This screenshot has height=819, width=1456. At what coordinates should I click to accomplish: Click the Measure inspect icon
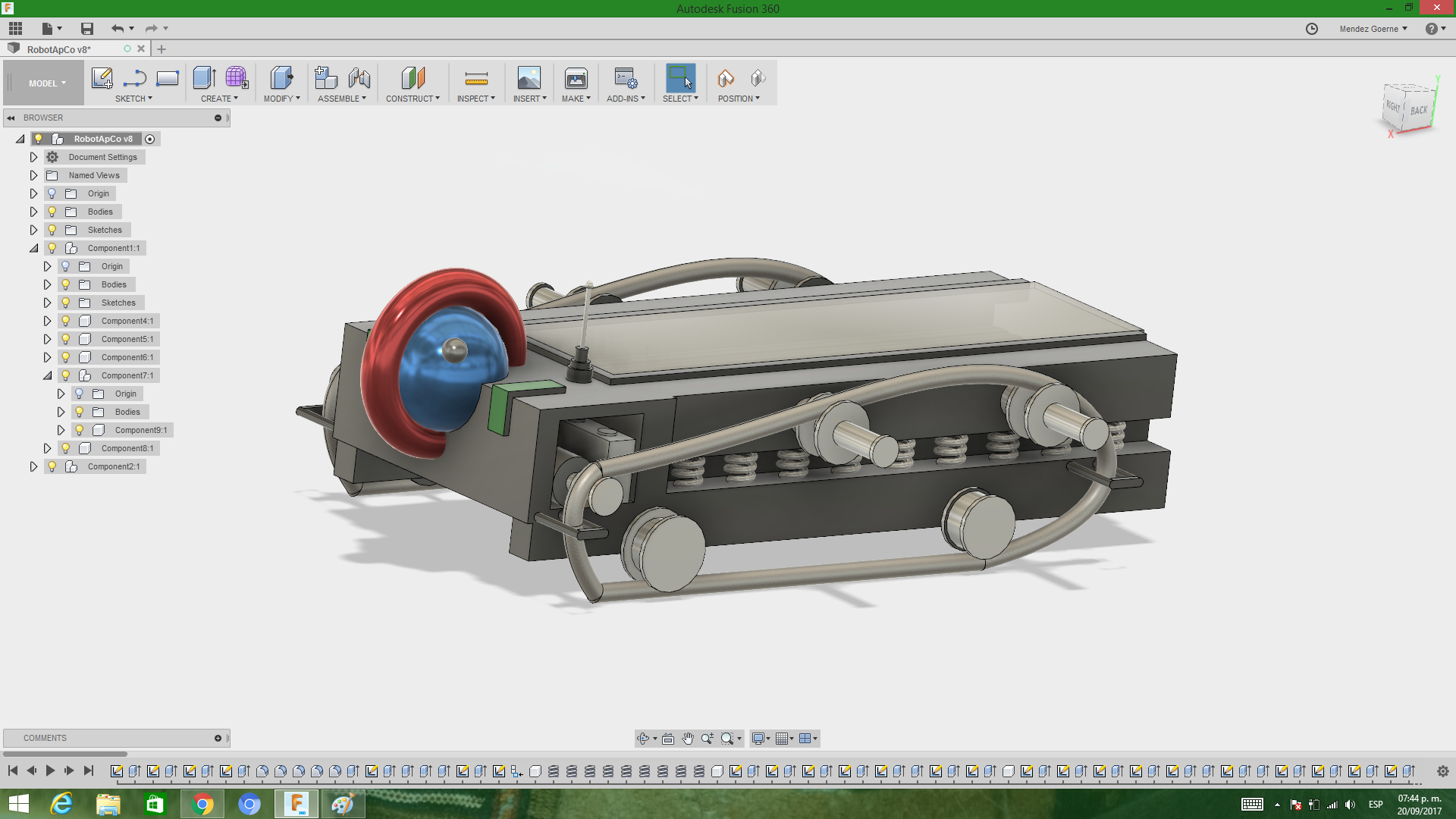476,78
